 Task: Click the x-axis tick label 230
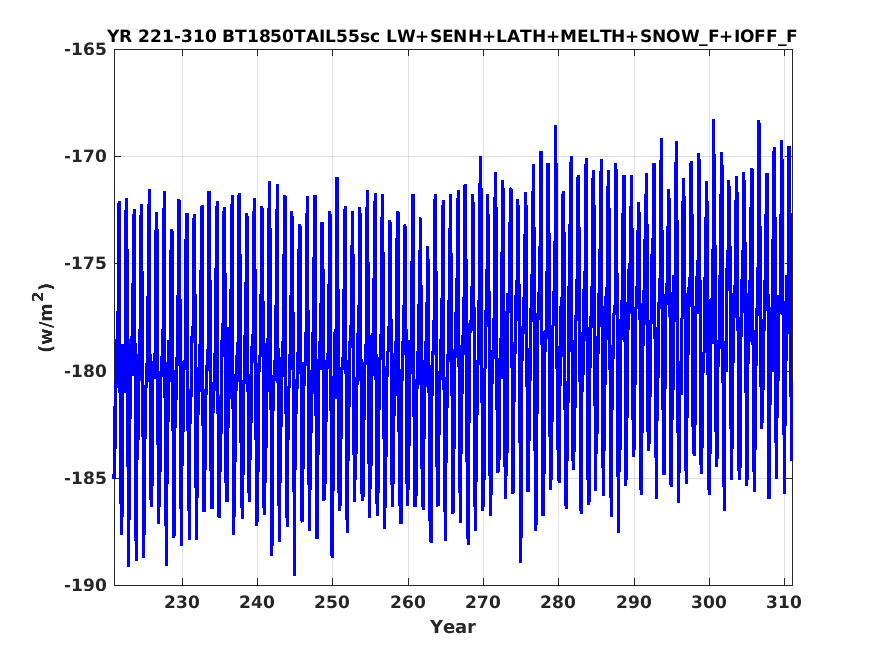182,602
